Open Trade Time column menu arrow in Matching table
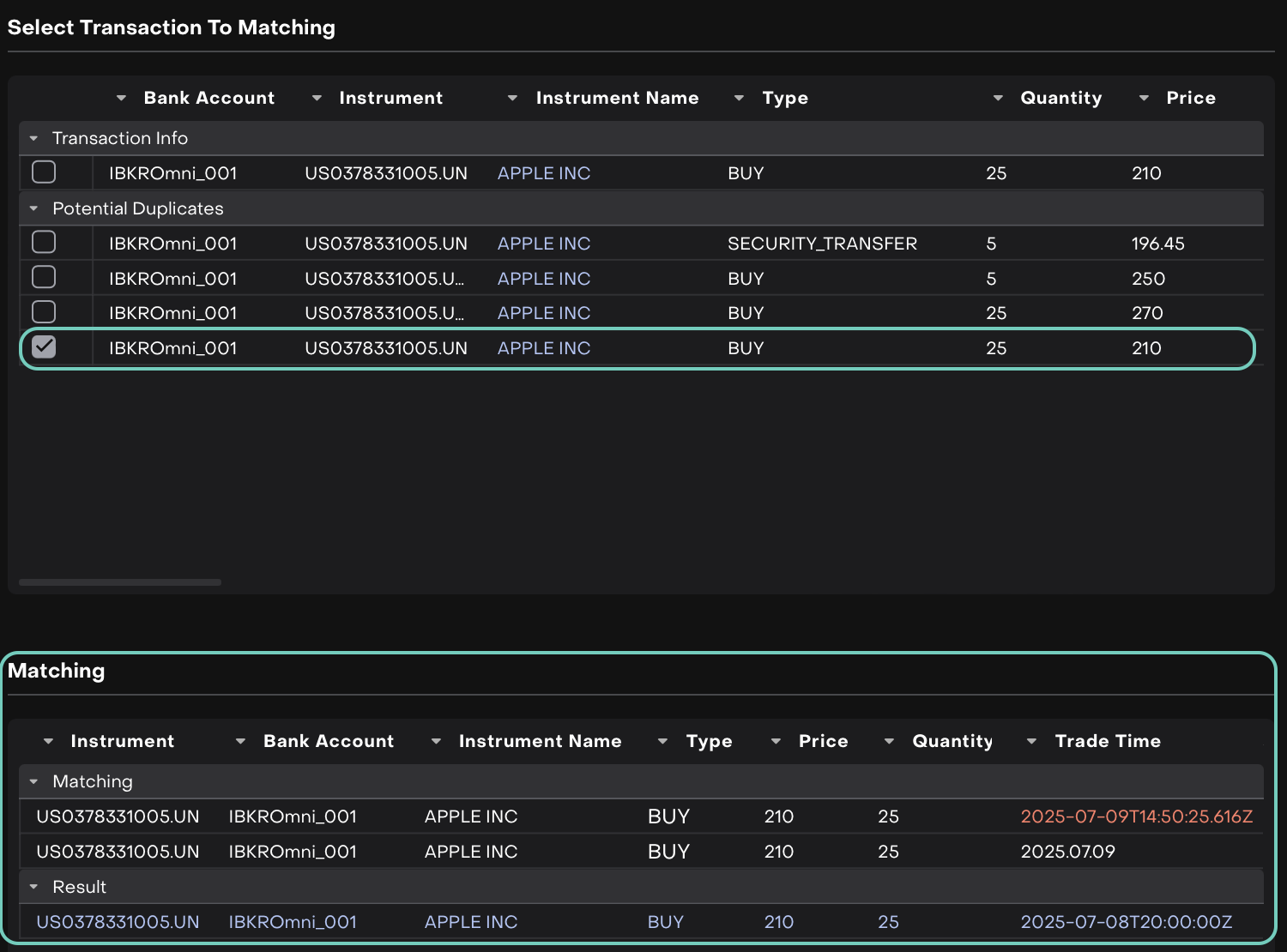Viewport: 1287px width, 952px height. [1031, 742]
